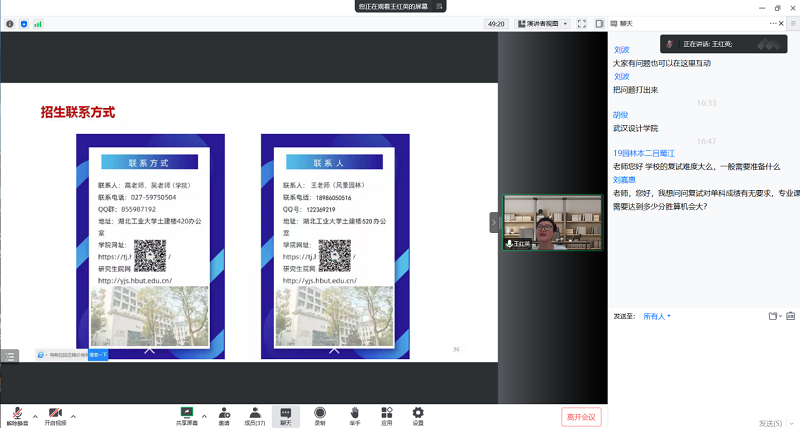Click http://yjs.hbut.edu.cn/ on 联系人 card
The width and height of the screenshot is (800, 428).
[x=320, y=281]
